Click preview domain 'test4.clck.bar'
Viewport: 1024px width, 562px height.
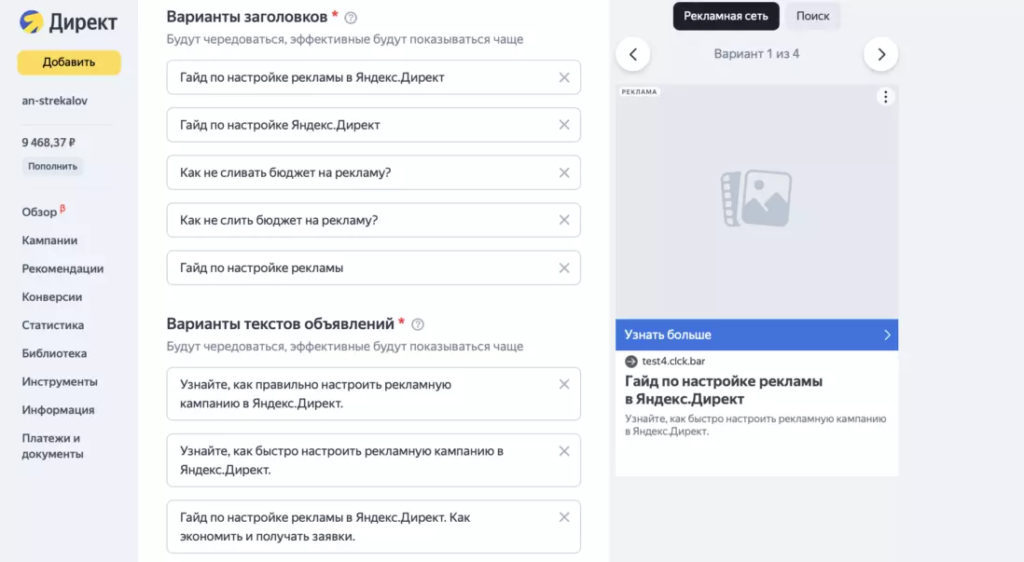(x=673, y=361)
